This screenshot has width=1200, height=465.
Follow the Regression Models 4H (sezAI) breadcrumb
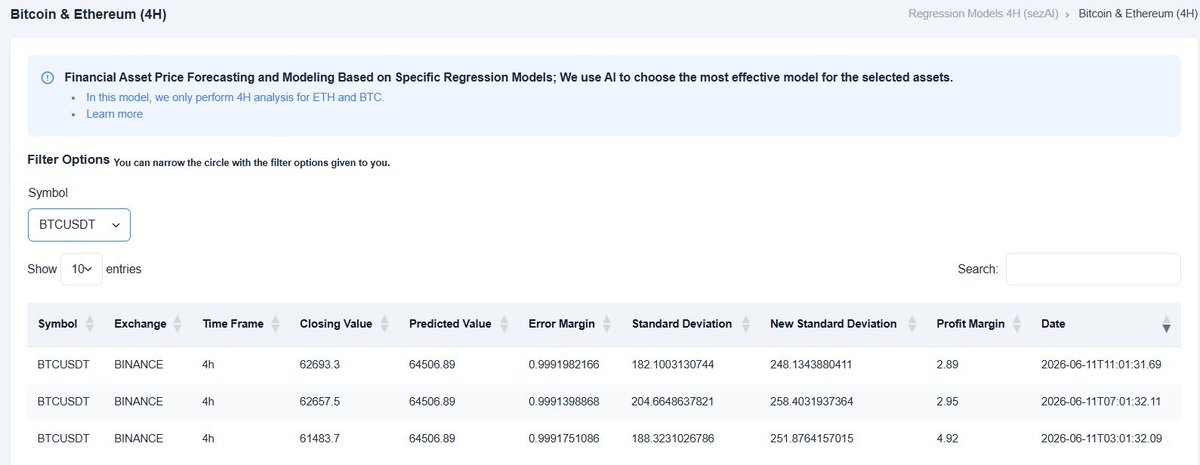983,15
